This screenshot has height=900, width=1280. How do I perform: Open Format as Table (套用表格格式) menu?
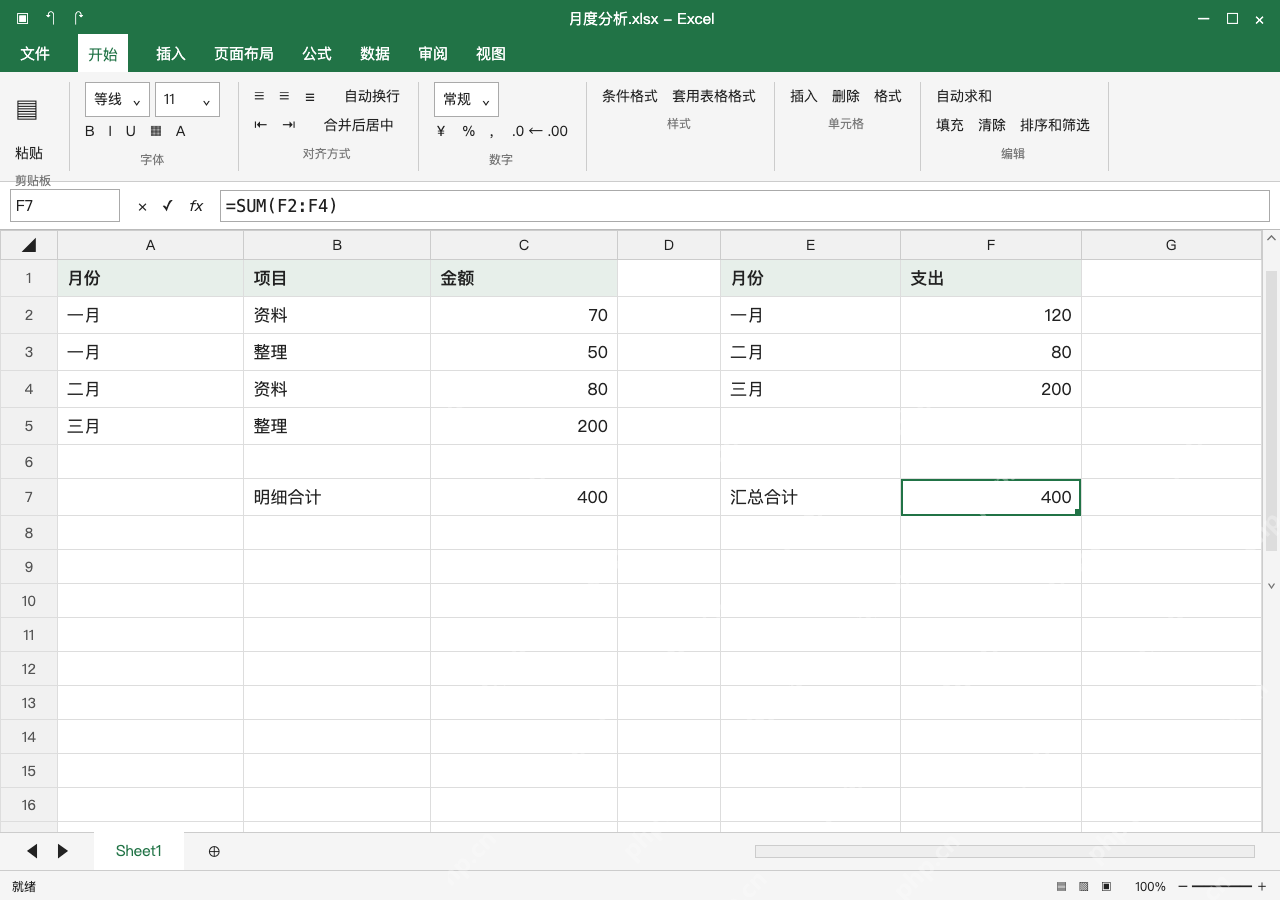(x=714, y=96)
